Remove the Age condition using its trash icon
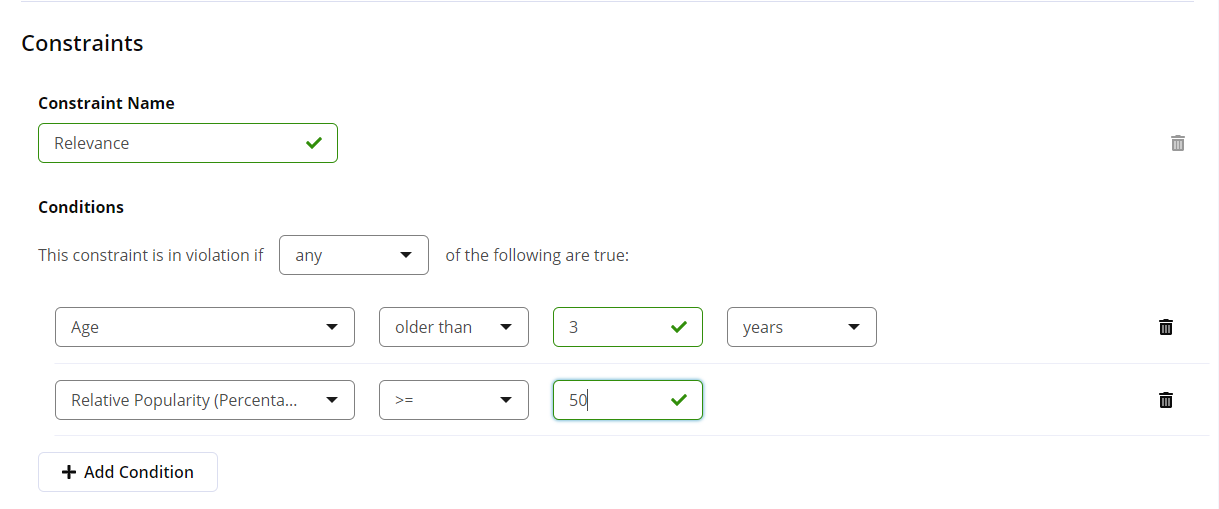Image resolution: width=1219 pixels, height=509 pixels. click(x=1165, y=327)
